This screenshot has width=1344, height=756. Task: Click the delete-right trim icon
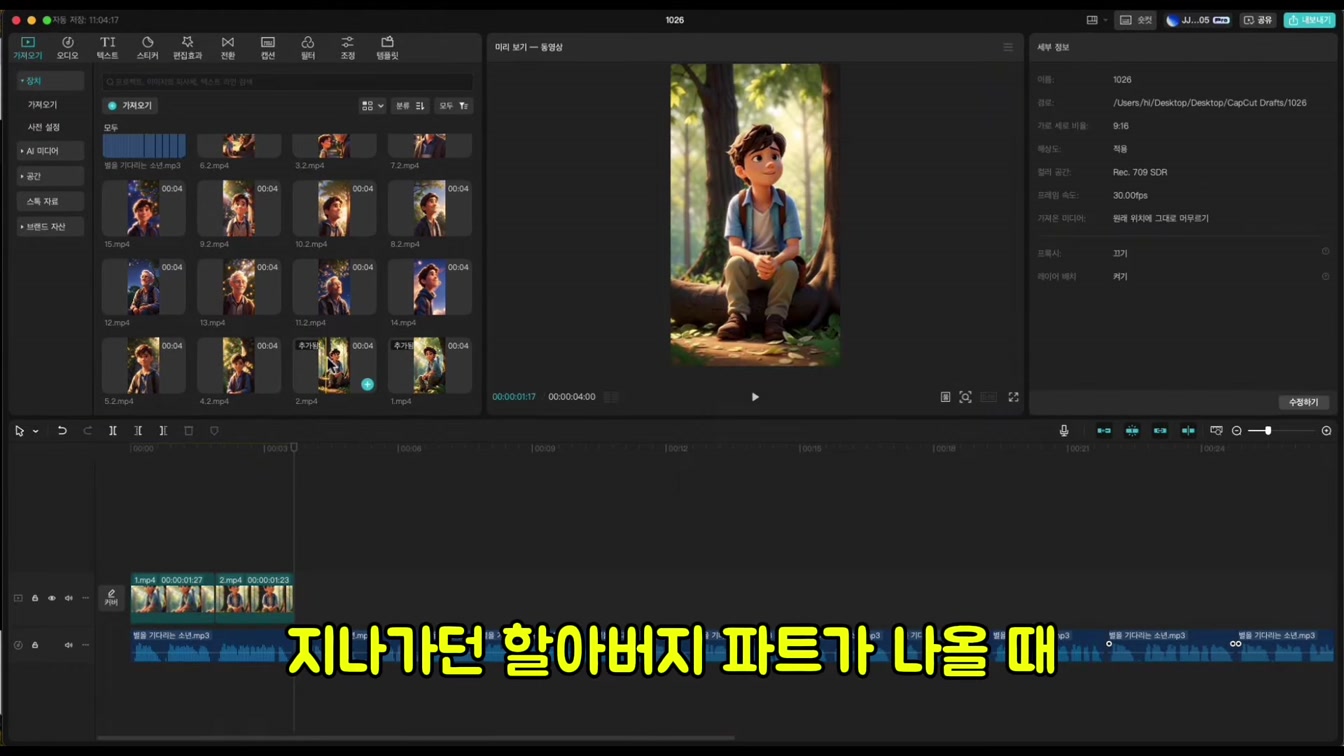point(163,431)
